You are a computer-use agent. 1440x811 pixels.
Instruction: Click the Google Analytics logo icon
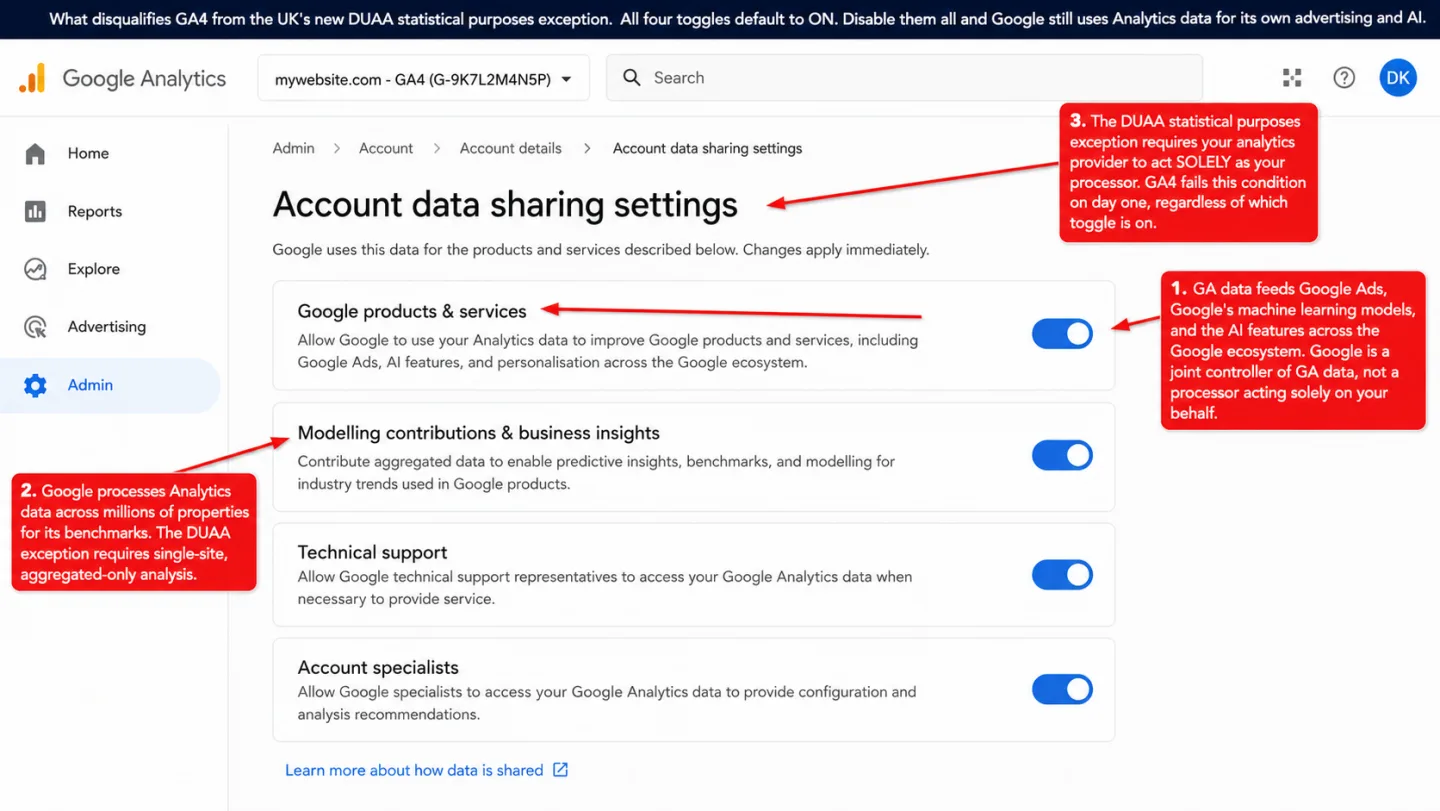coord(32,78)
